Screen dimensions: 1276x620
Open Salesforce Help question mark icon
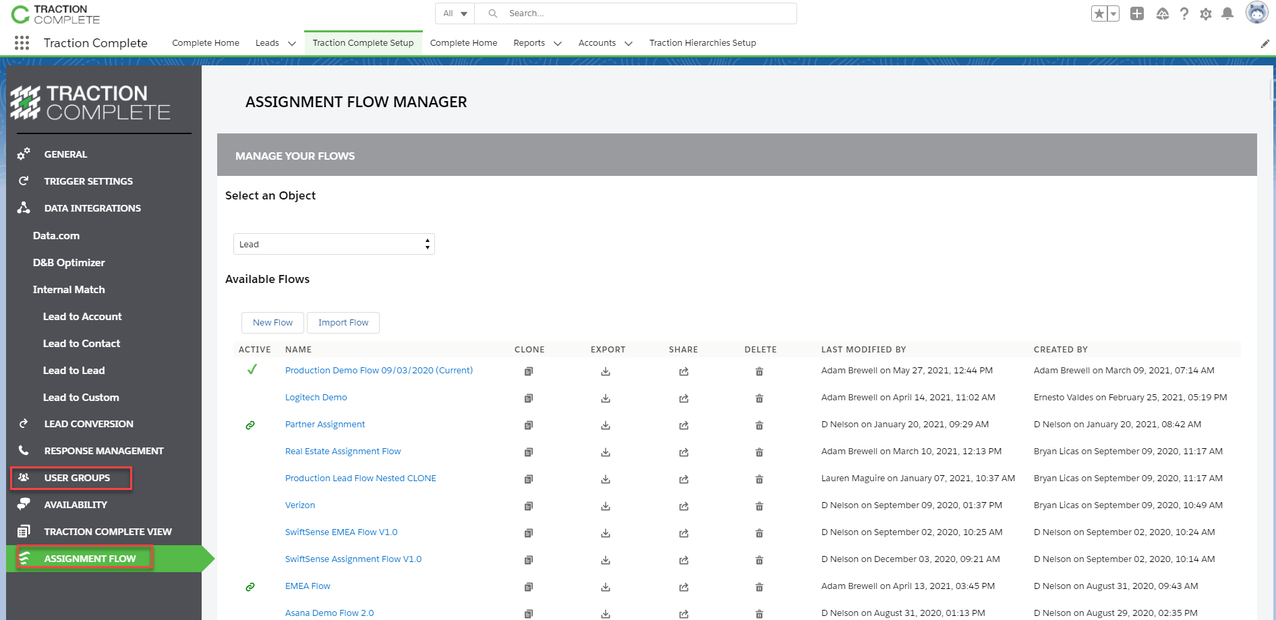point(1184,13)
